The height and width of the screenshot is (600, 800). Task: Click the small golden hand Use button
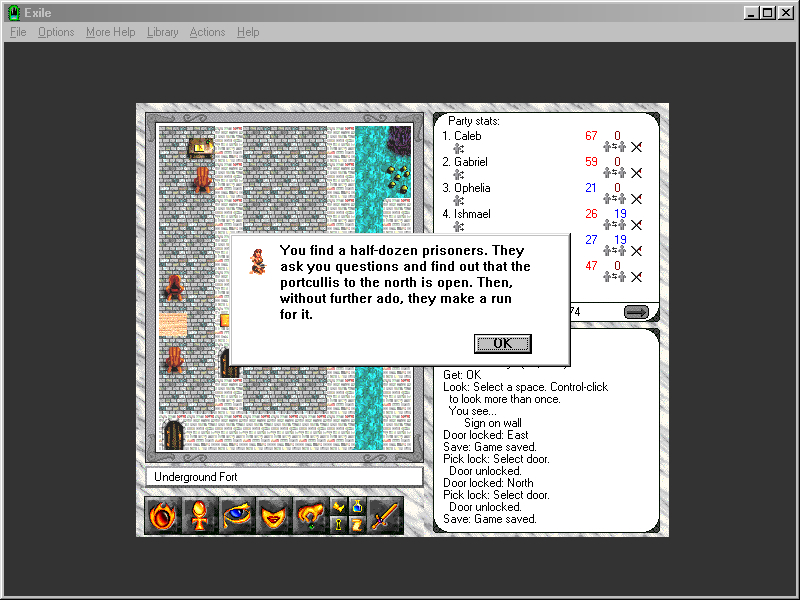tap(339, 507)
